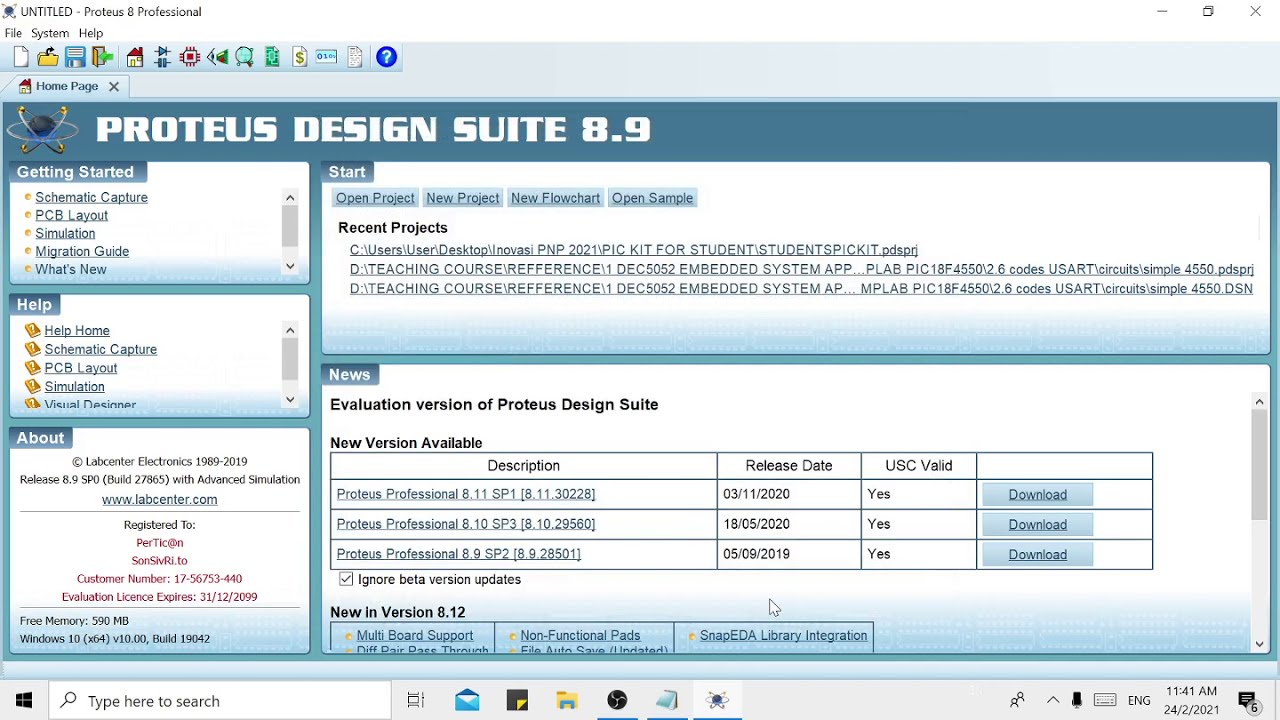Open Simulation in Getting Started

65,233
